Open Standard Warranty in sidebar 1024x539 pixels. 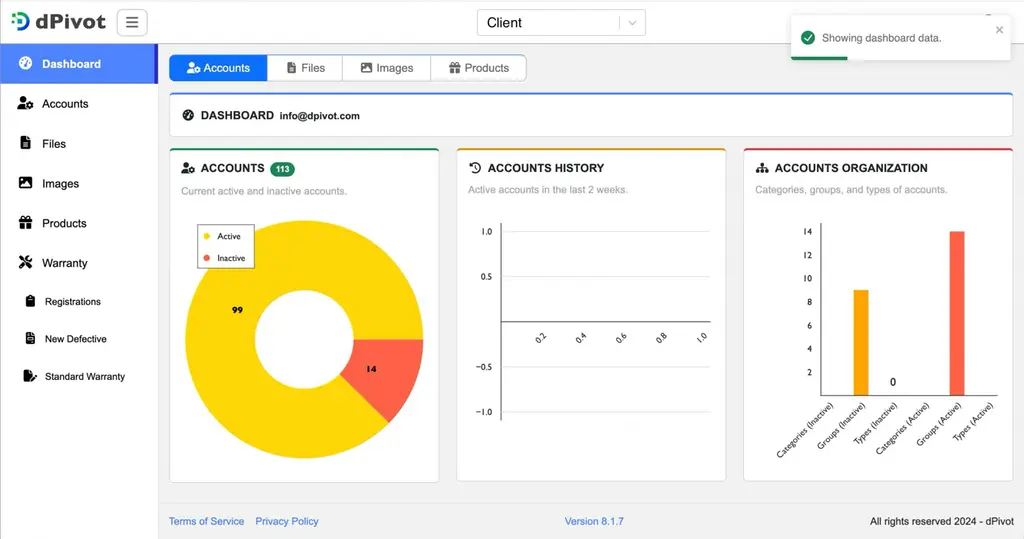click(78, 376)
